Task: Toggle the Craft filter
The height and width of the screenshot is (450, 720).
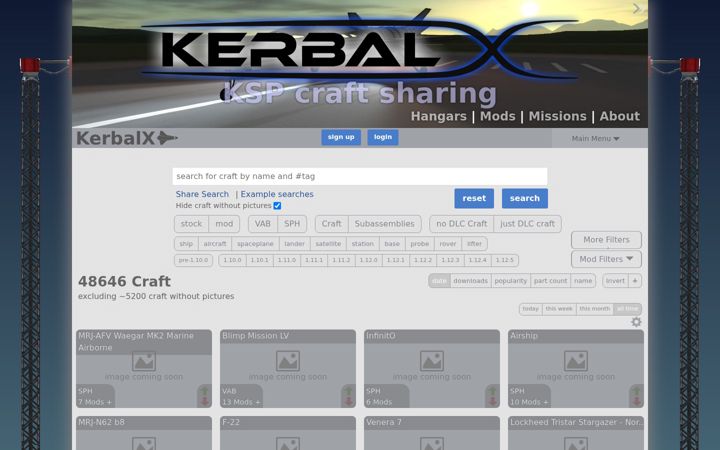Action: (x=332, y=224)
